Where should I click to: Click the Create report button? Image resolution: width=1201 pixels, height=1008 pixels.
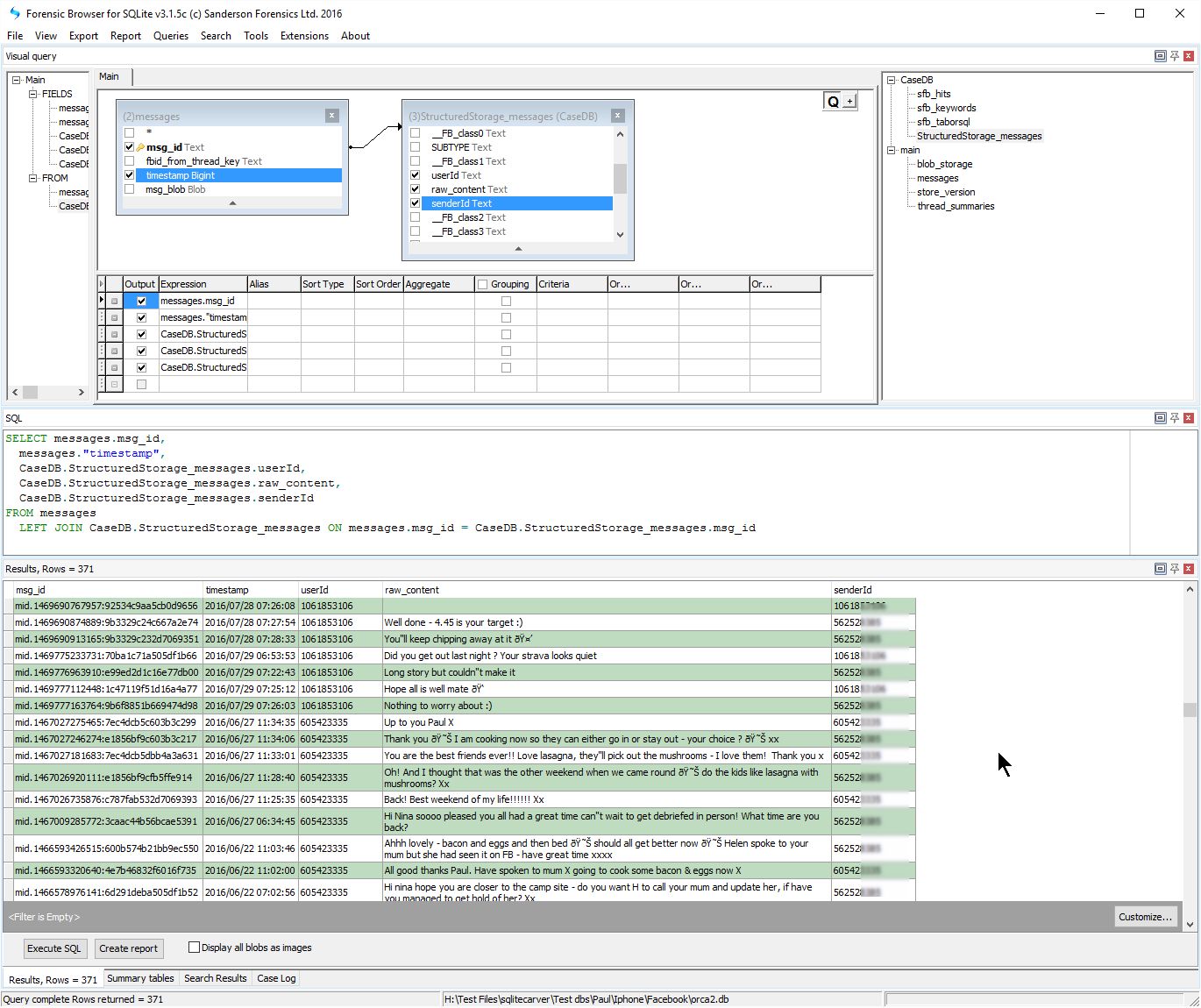[128, 948]
